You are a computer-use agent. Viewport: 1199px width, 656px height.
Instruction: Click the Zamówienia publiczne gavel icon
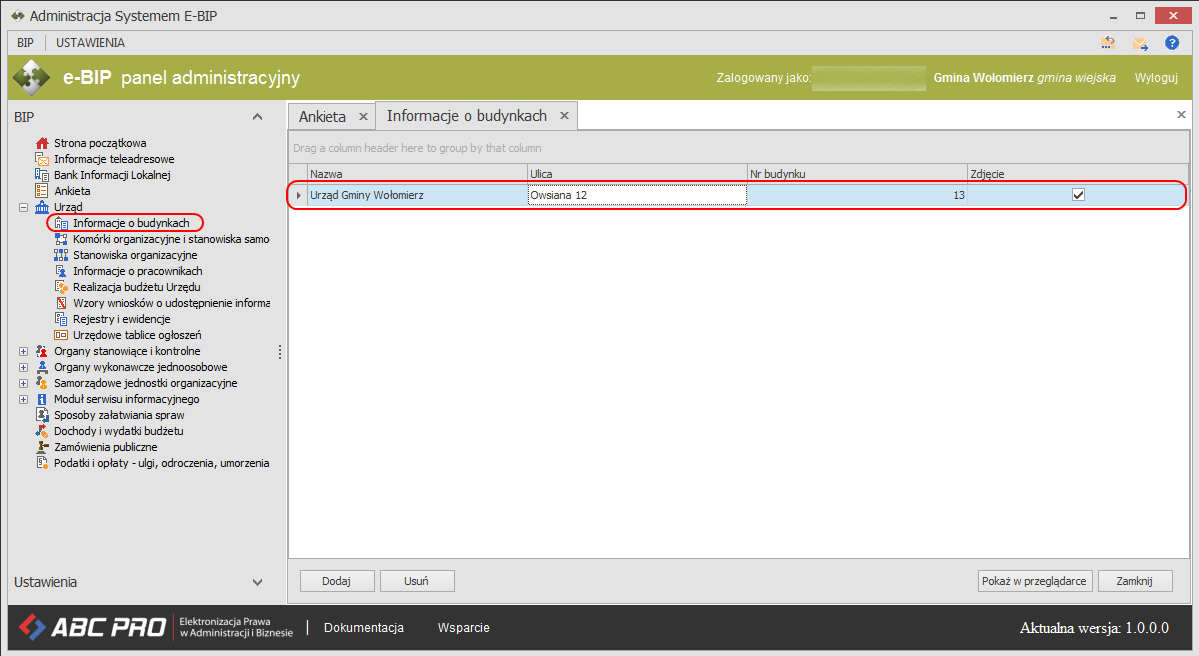[x=42, y=447]
